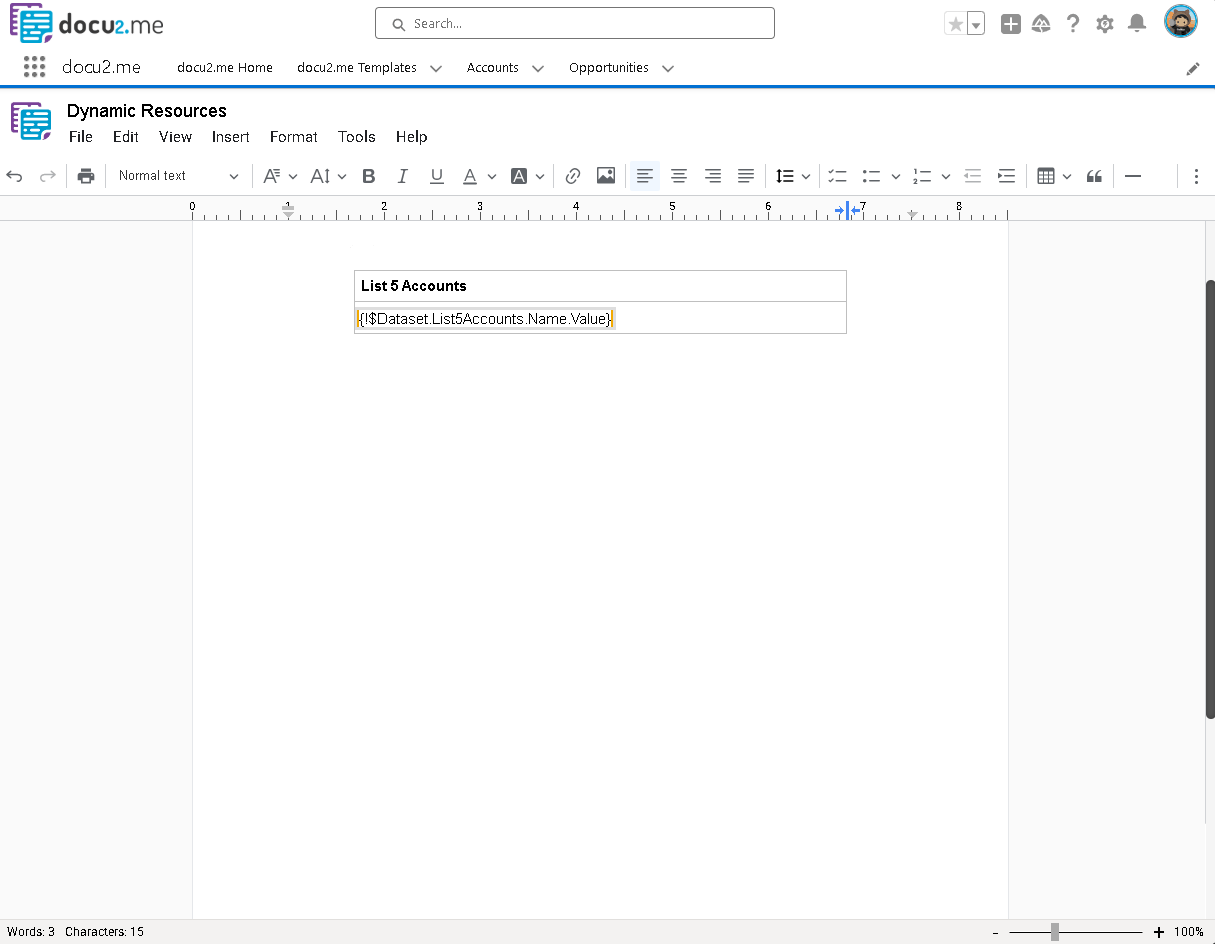Click the redo arrow in the toolbar
Viewport: 1215px width, 944px height.
point(47,176)
